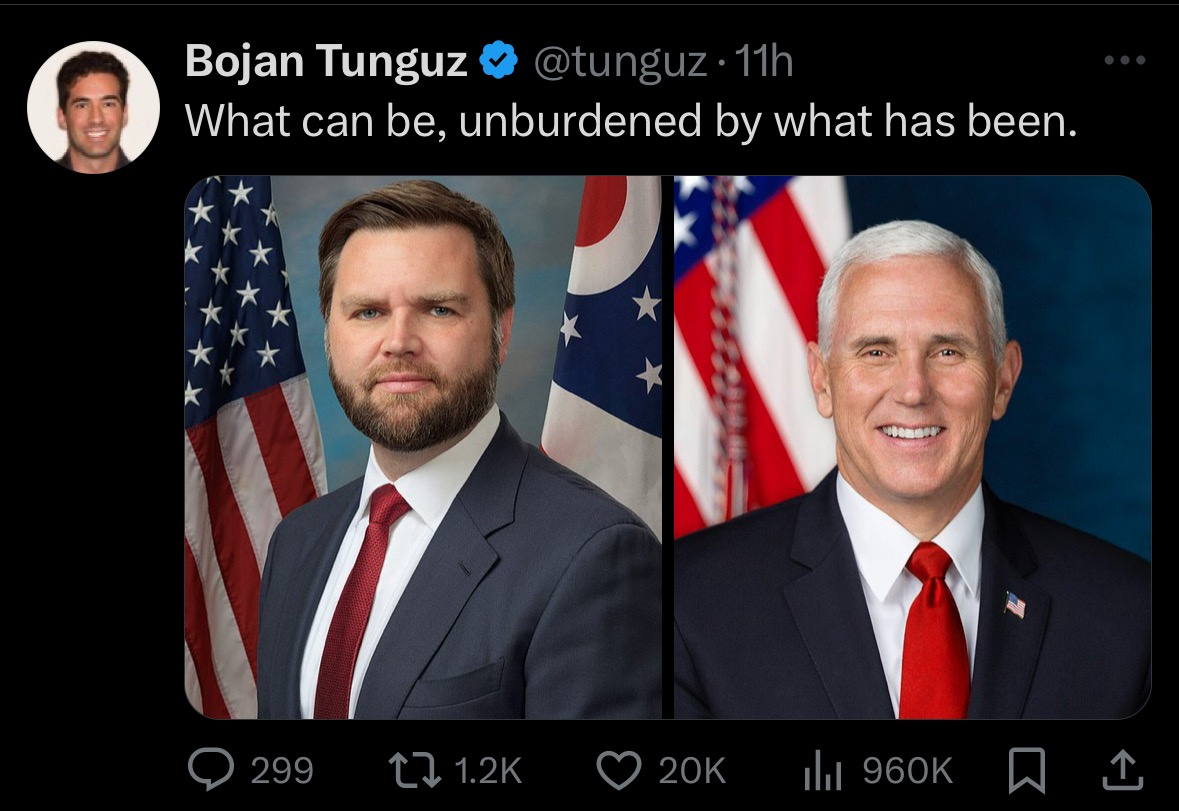
Task: Open the three-dot more options menu
Action: pos(1125,60)
